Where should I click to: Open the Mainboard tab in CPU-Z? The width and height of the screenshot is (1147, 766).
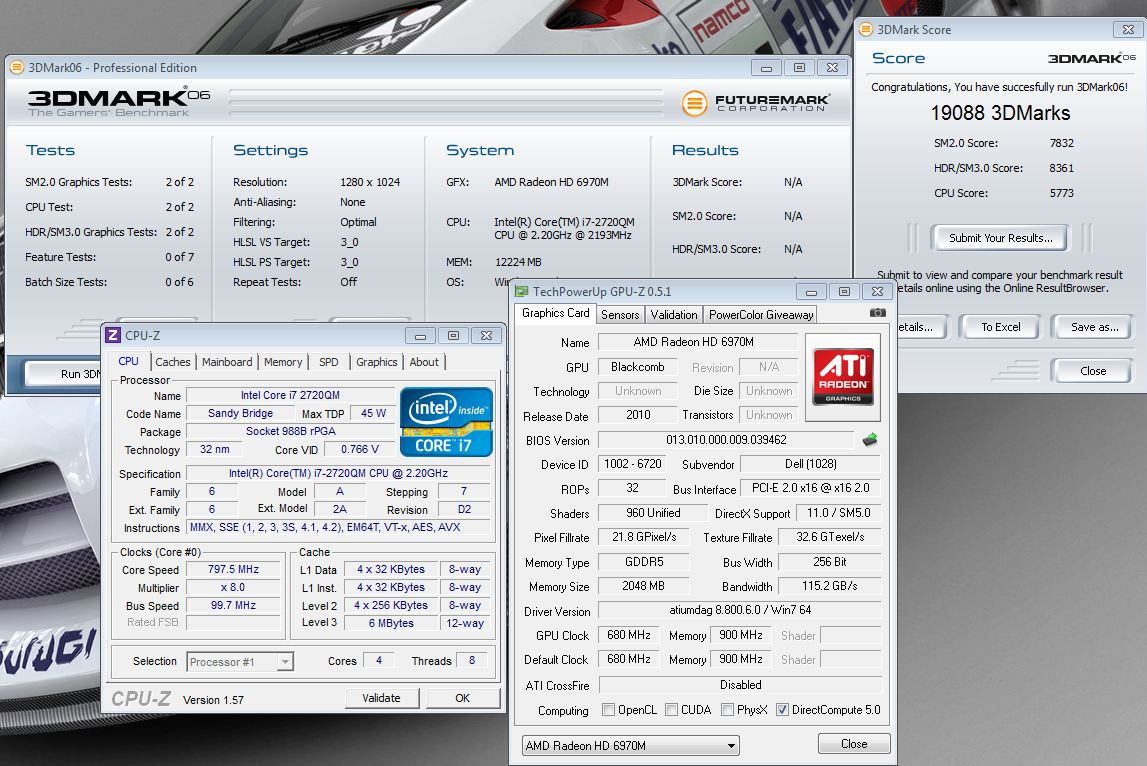click(x=227, y=361)
